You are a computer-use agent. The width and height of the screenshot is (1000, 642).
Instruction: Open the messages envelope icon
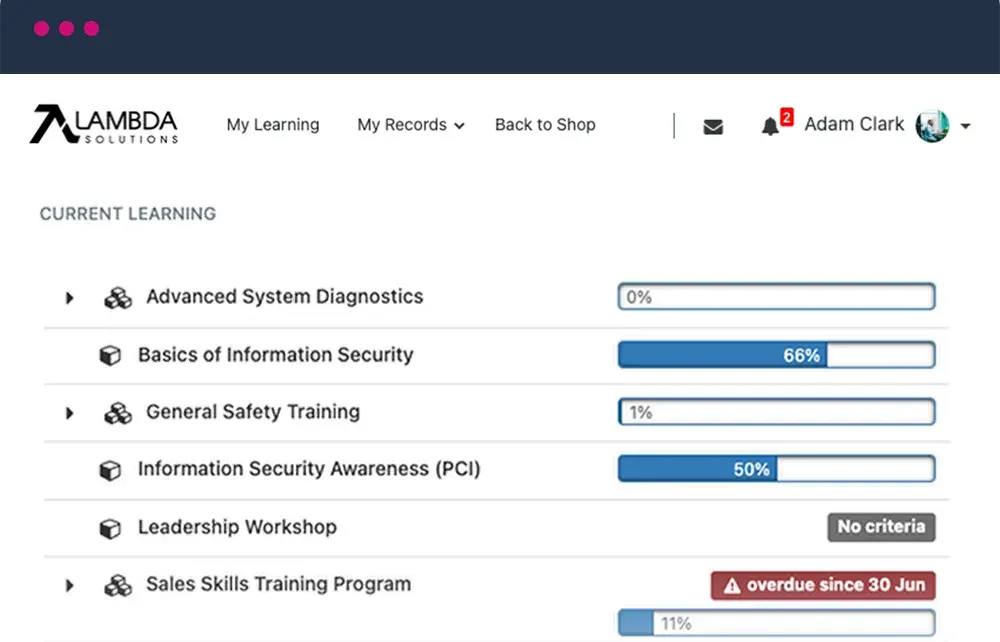pyautogui.click(x=713, y=126)
